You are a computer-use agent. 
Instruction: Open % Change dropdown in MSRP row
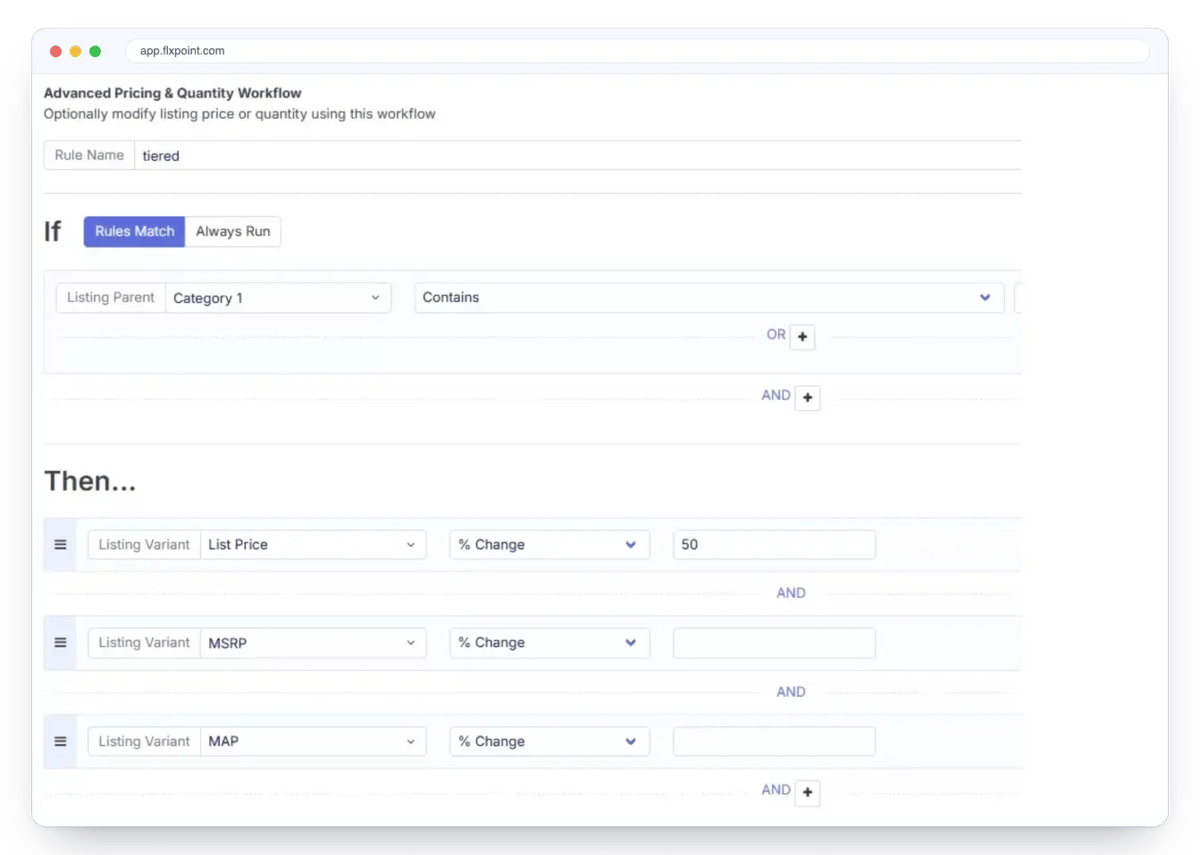[549, 643]
